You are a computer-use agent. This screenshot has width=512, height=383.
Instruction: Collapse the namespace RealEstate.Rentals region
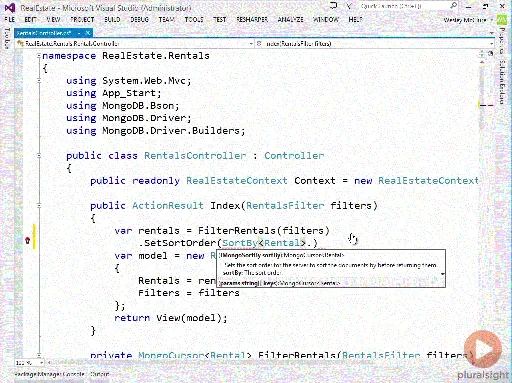click(x=39, y=56)
